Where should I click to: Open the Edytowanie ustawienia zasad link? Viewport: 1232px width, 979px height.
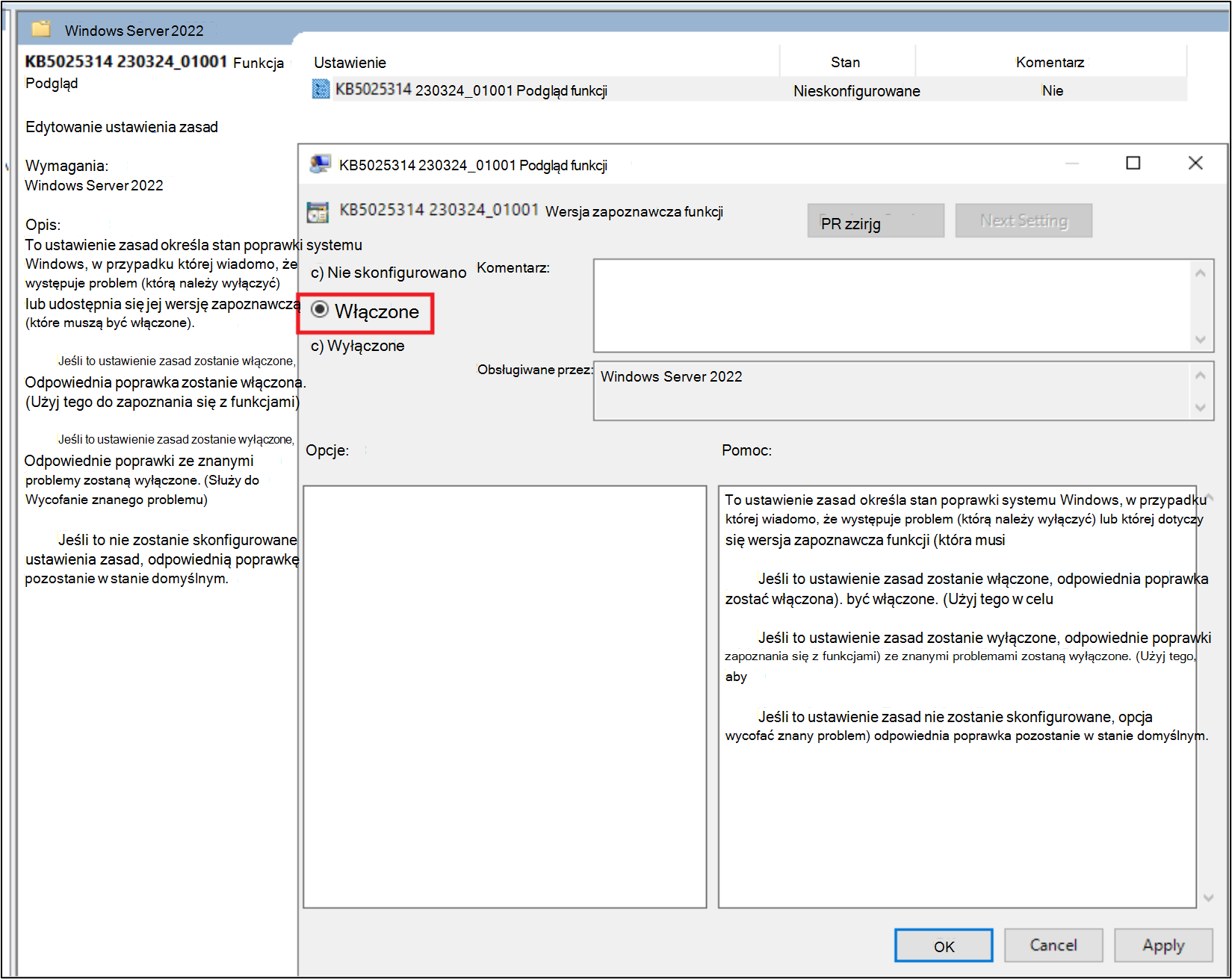pyautogui.click(x=122, y=127)
